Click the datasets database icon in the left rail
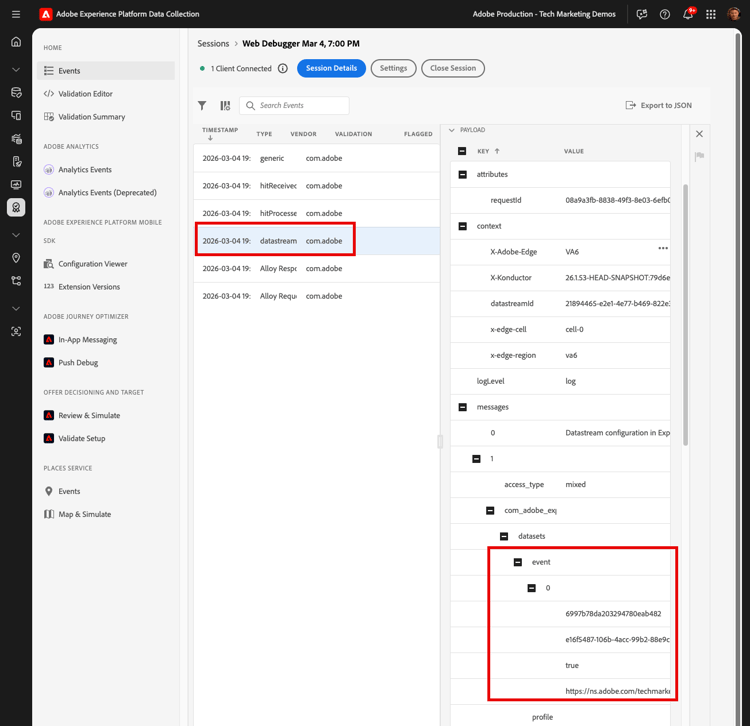This screenshot has width=750, height=726. click(16, 92)
